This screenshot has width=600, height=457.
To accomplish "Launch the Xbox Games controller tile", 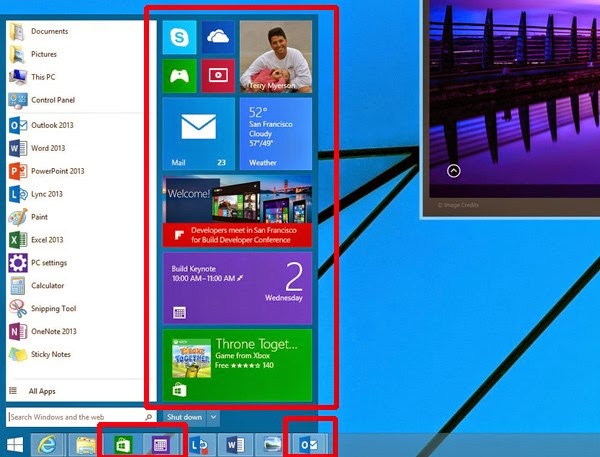I will (x=179, y=76).
